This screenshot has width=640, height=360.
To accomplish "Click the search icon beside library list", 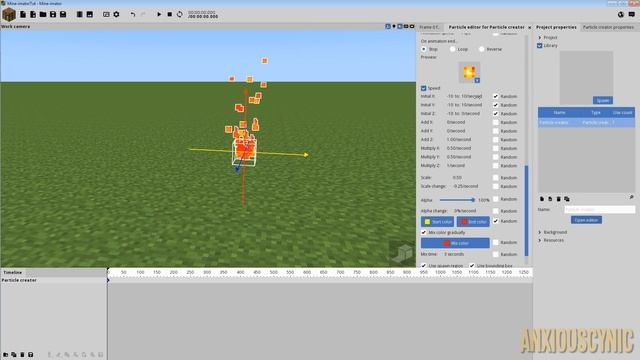I will click(x=631, y=197).
